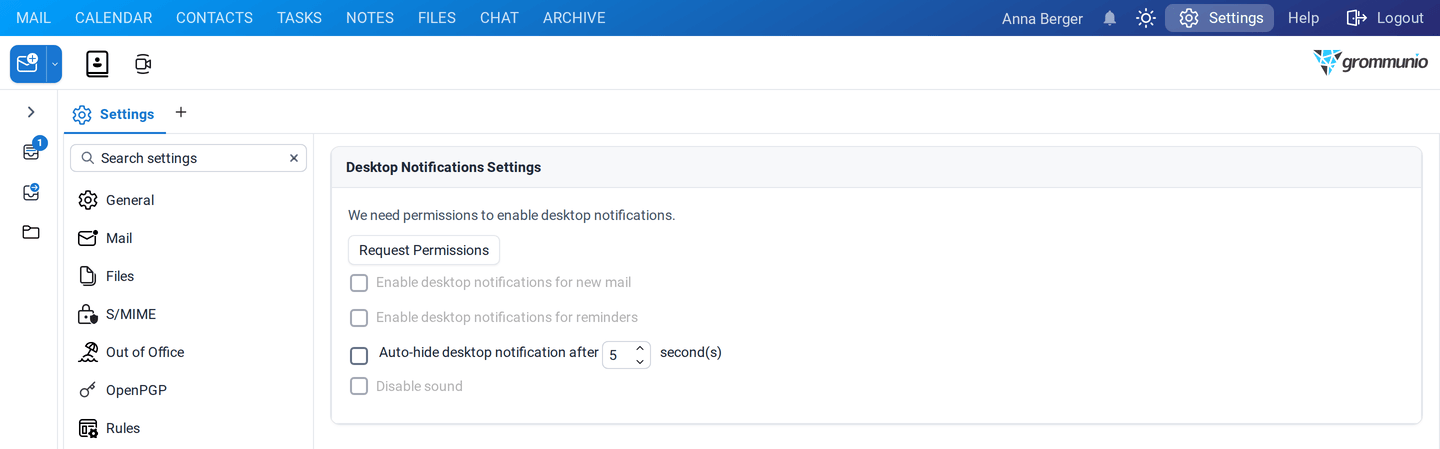Select OpenPGP settings category

[188, 390]
